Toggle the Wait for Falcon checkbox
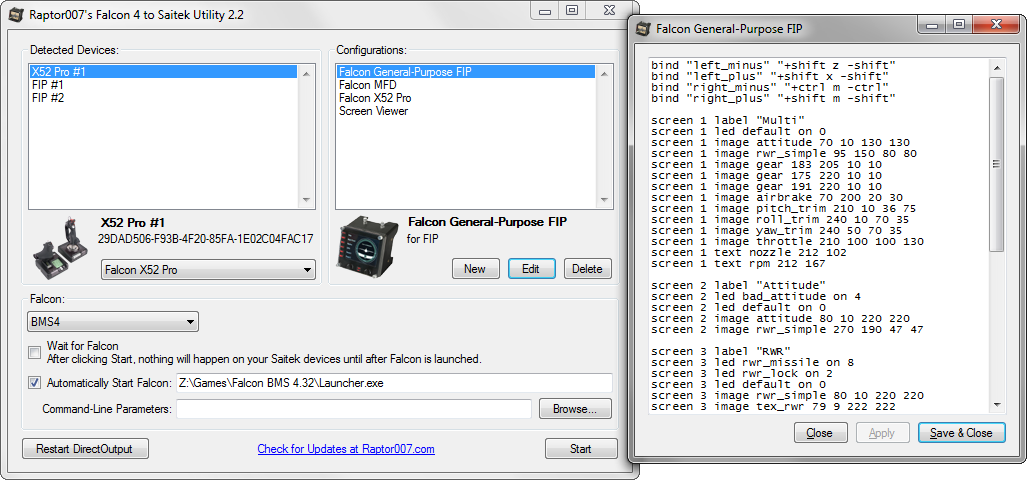 pyautogui.click(x=34, y=353)
